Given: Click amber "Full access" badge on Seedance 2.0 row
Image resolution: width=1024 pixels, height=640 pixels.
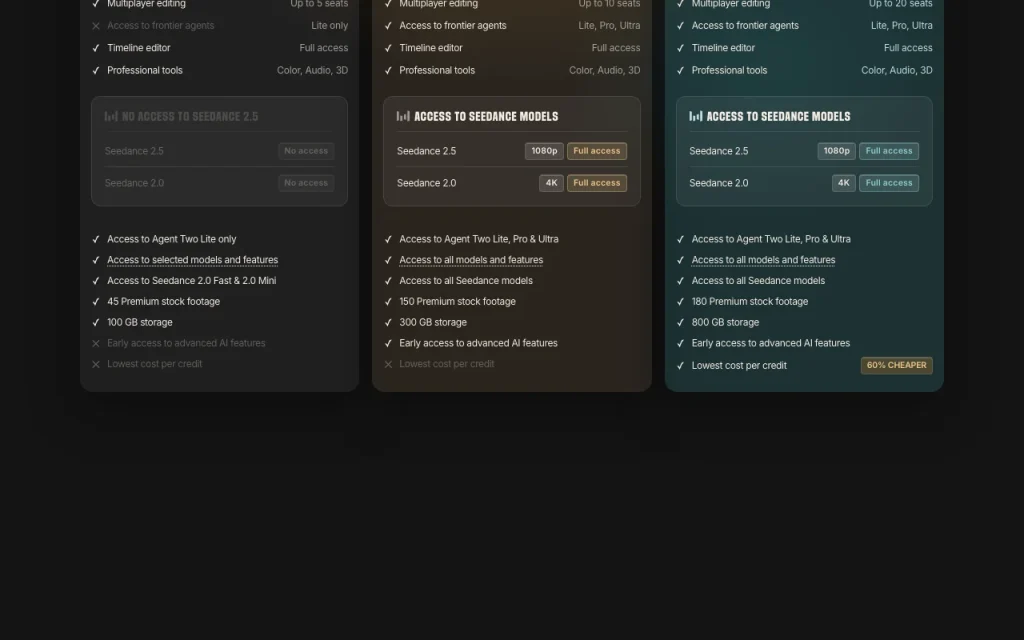Looking at the screenshot, I should 597,183.
